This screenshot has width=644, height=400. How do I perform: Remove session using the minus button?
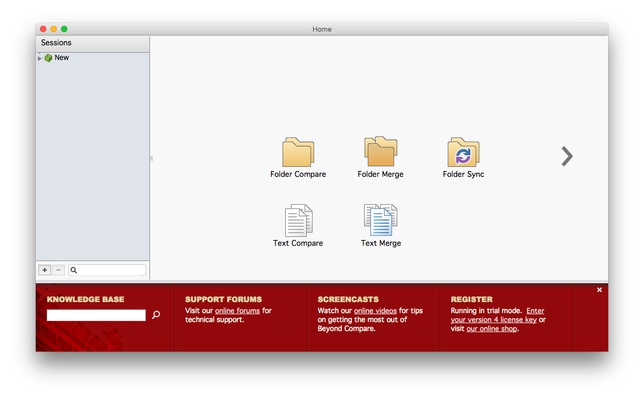coord(58,270)
